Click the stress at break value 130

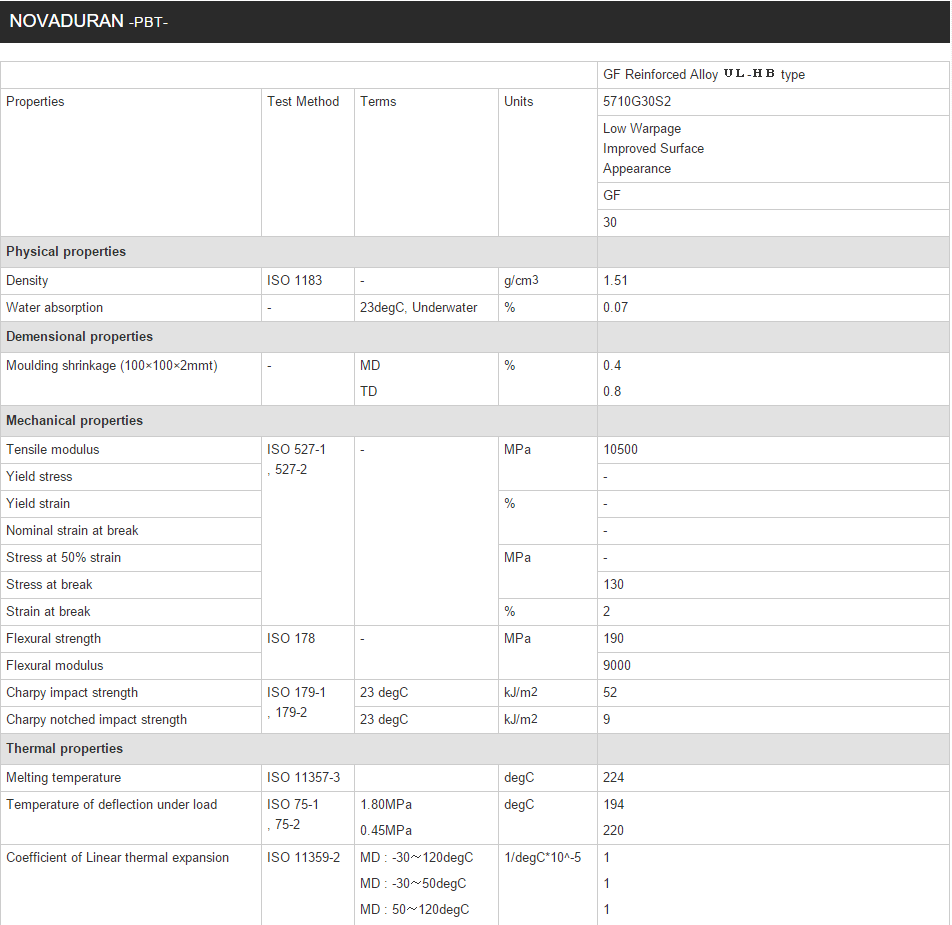coord(613,584)
